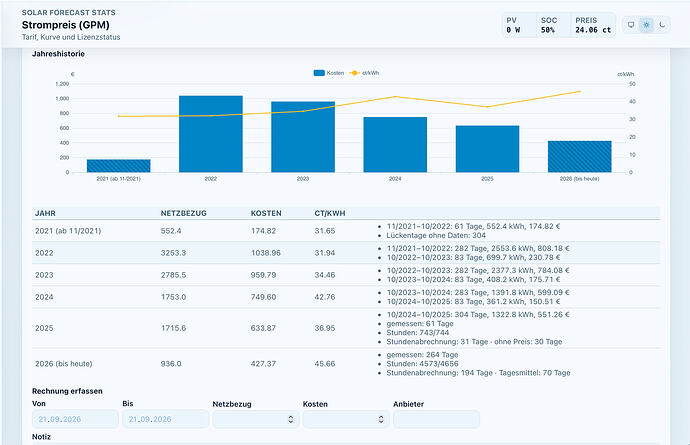Click the 2024 cost bar
The image size is (690, 445).
pyautogui.click(x=395, y=144)
